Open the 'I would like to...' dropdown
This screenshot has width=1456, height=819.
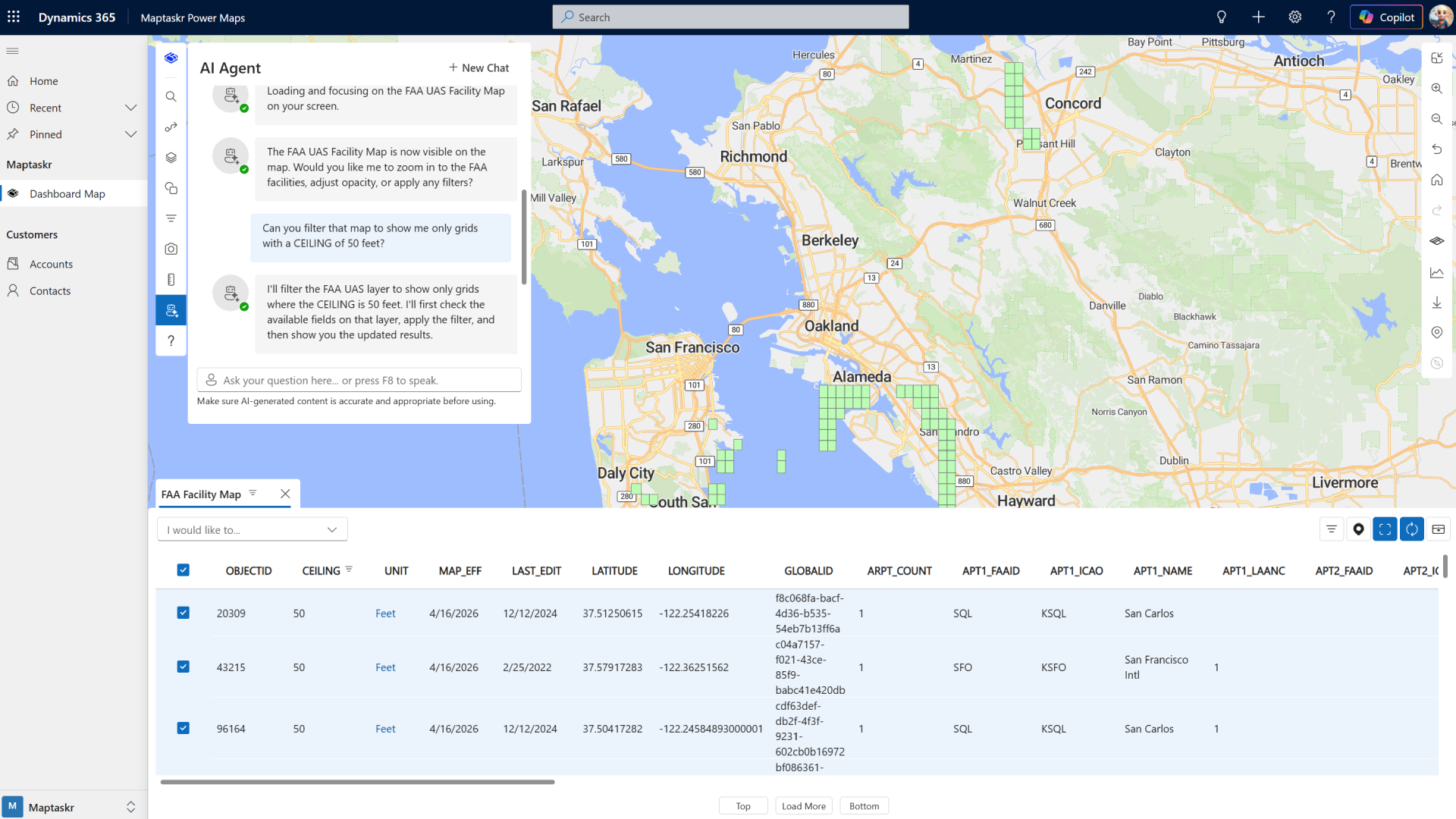(x=252, y=529)
